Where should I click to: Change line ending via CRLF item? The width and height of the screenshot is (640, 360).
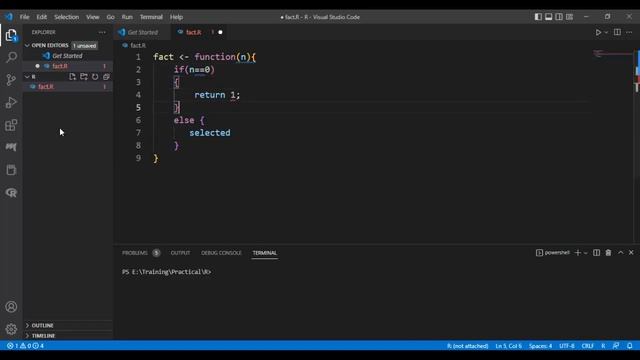588,346
